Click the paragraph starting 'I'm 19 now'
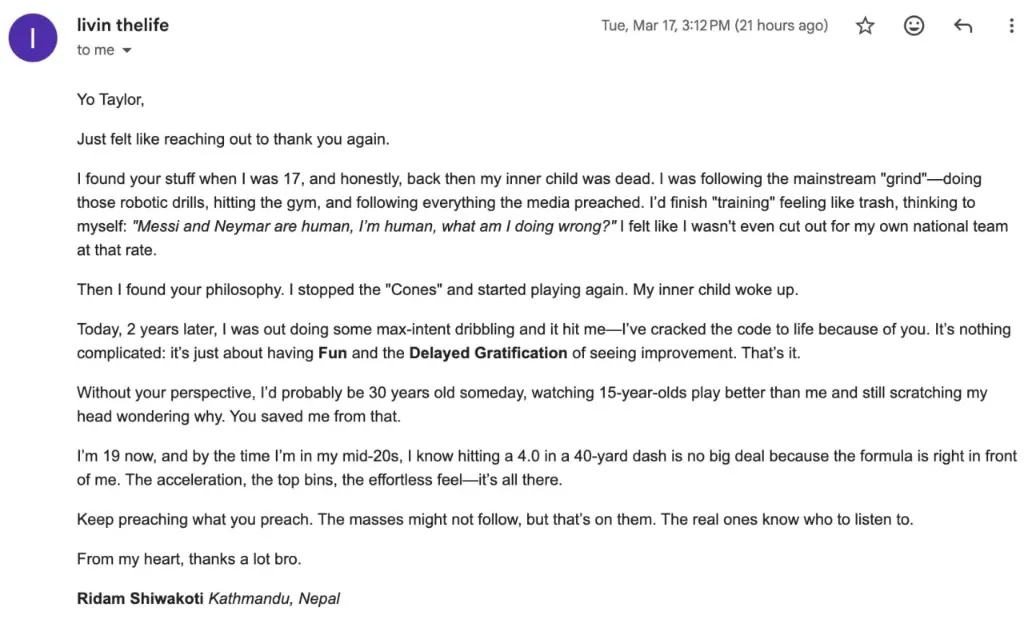1024x635 pixels. 547,468
